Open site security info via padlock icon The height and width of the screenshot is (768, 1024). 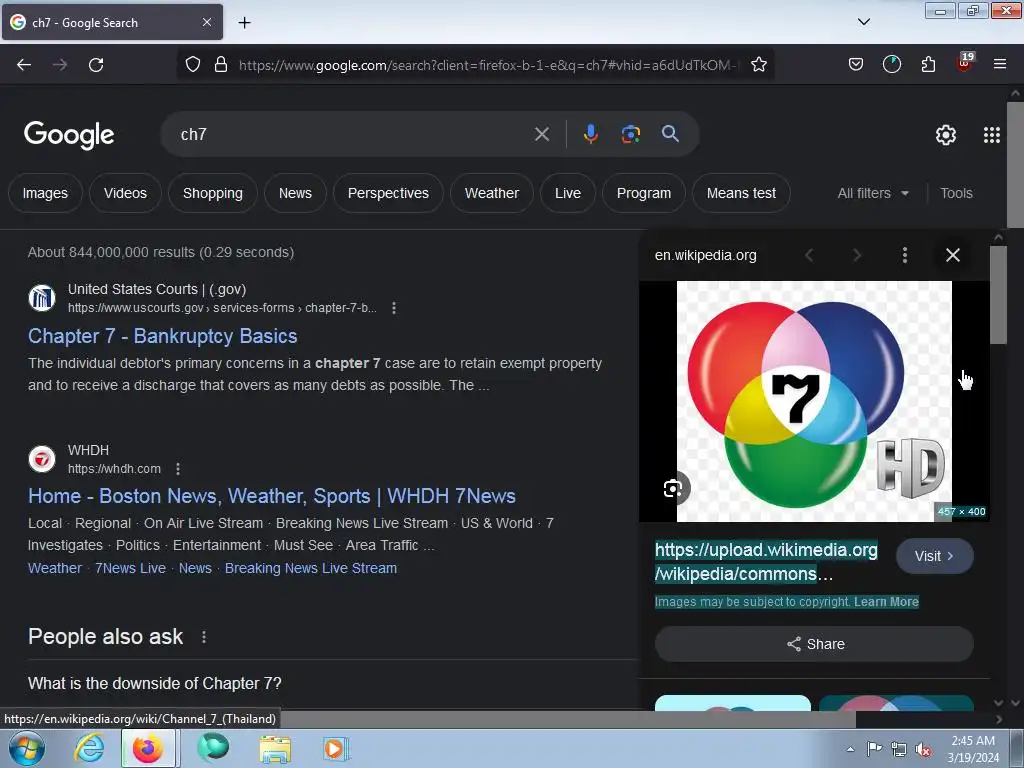(221, 64)
